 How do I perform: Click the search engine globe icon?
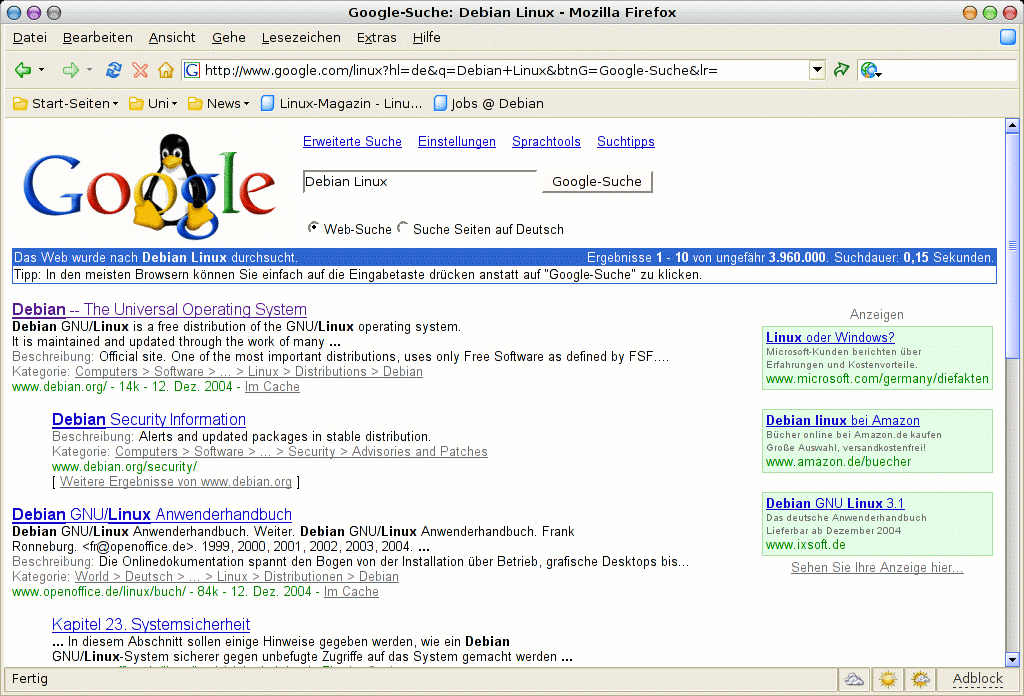click(x=868, y=70)
